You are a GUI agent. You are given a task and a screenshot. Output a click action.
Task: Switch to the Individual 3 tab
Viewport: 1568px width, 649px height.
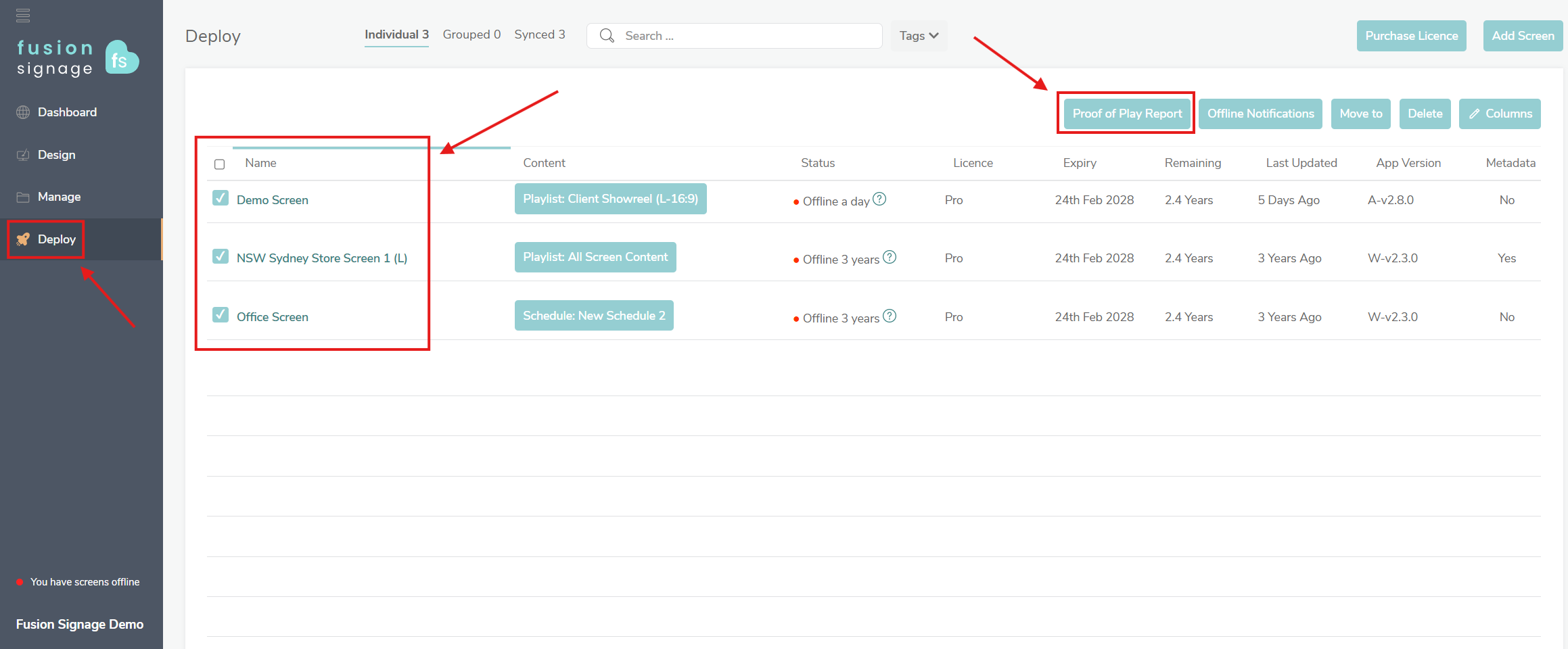click(396, 34)
